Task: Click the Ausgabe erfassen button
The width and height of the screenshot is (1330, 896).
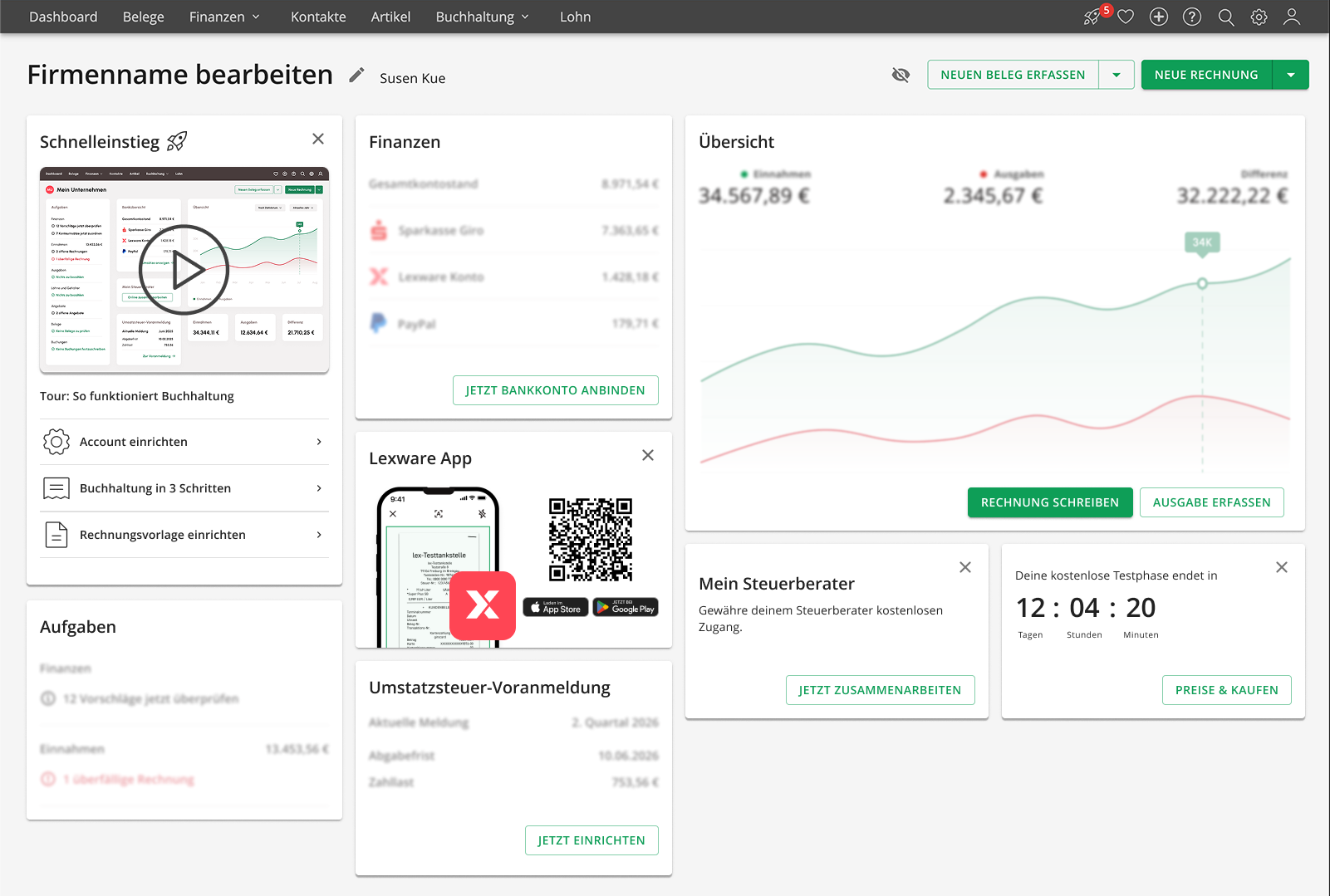Action: point(1211,502)
